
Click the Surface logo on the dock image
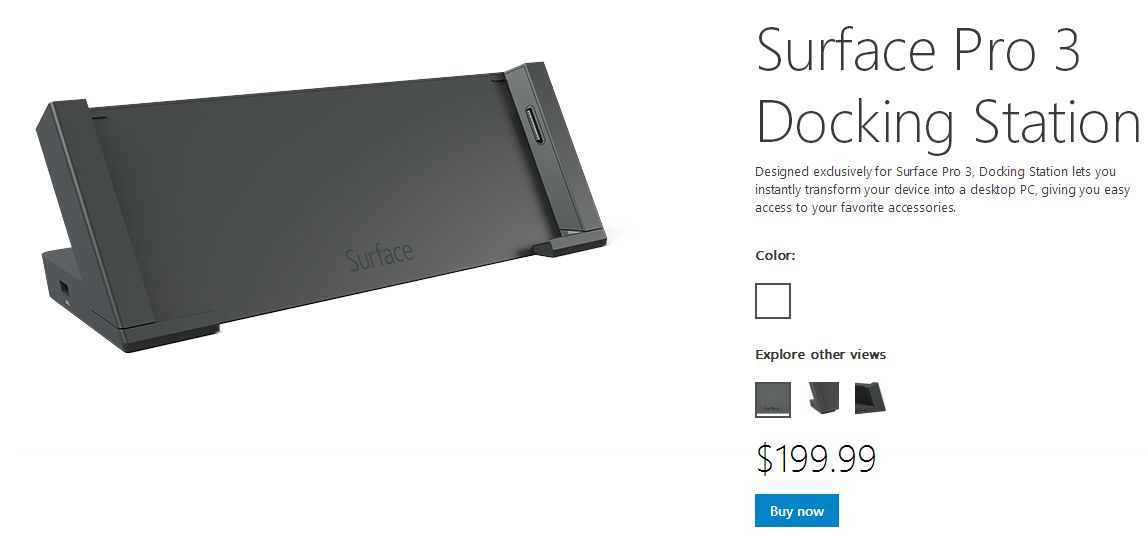coord(379,256)
